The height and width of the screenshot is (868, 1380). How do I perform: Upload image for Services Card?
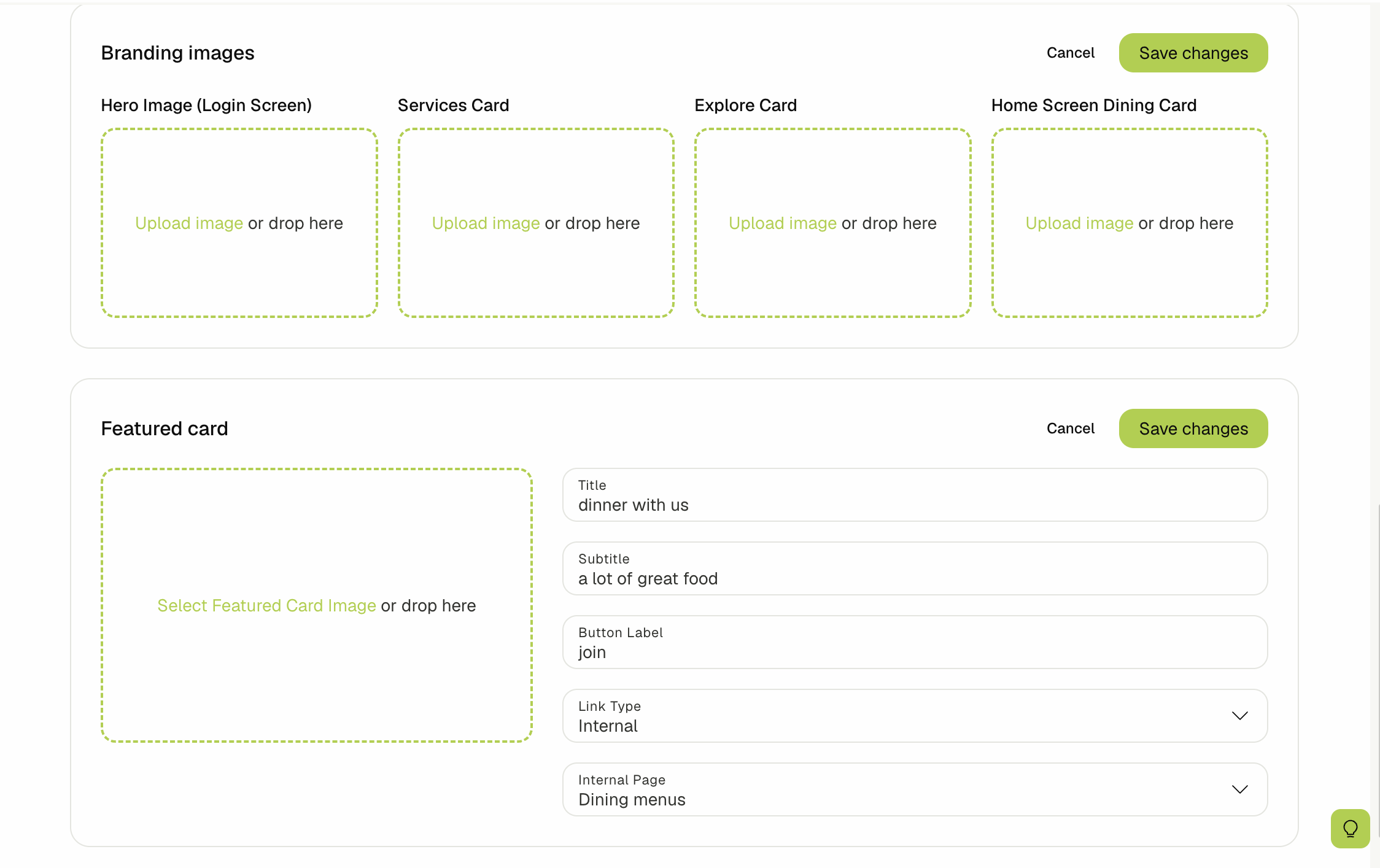[x=486, y=223]
